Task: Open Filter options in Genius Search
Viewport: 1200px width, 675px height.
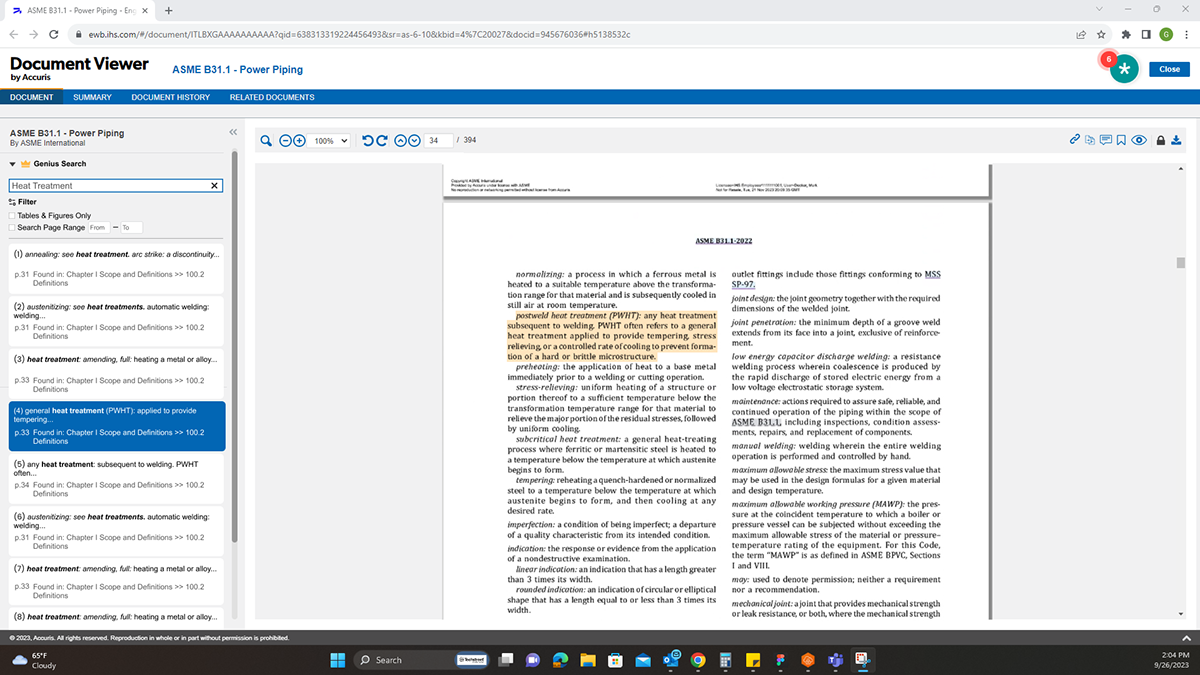Action: pos(23,202)
